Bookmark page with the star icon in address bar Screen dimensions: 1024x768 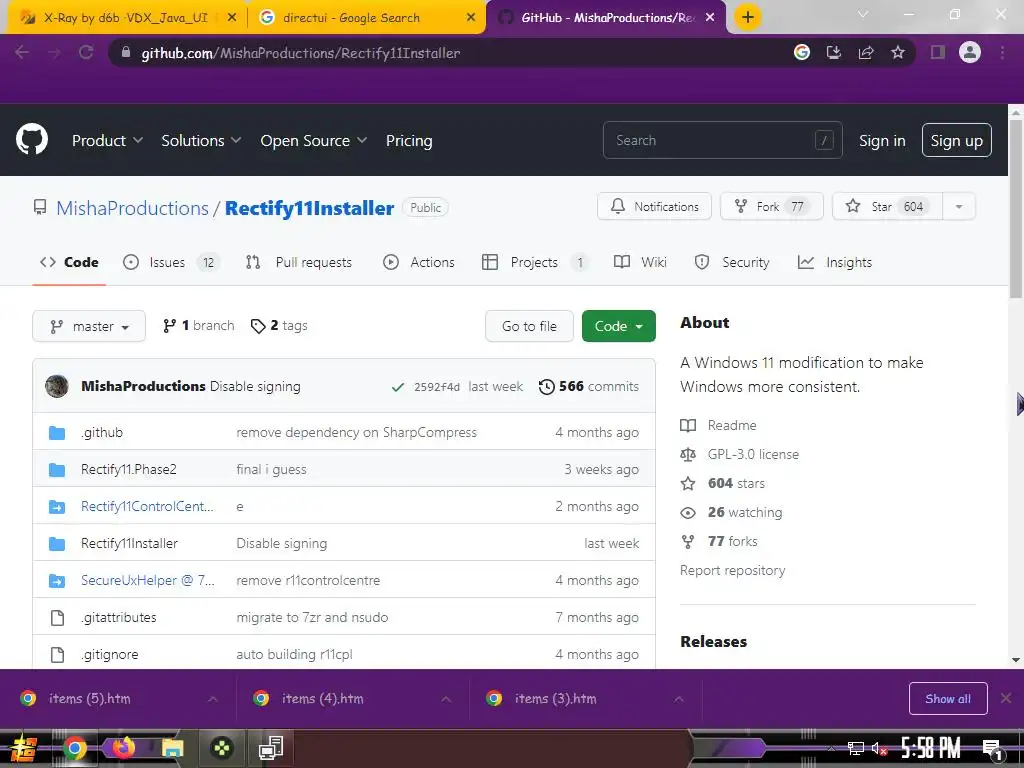pyautogui.click(x=897, y=53)
